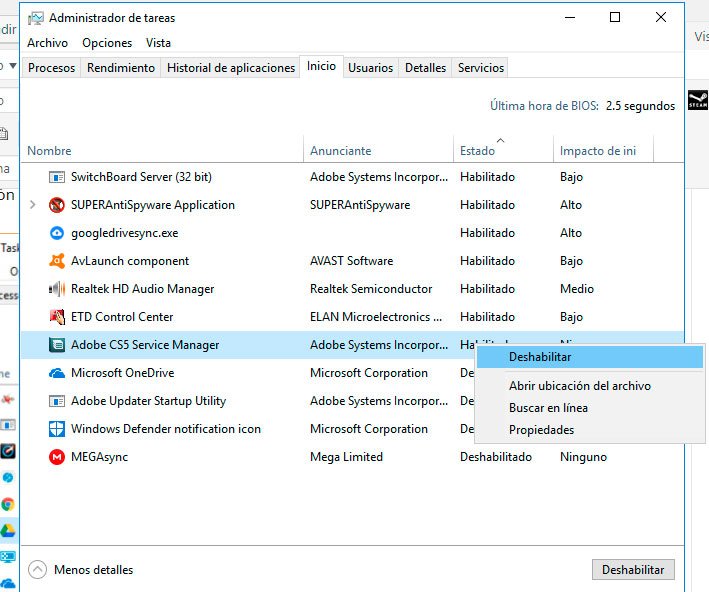Choose Buscar en línea menu entry
Screen dimensions: 709x592
coord(590,408)
